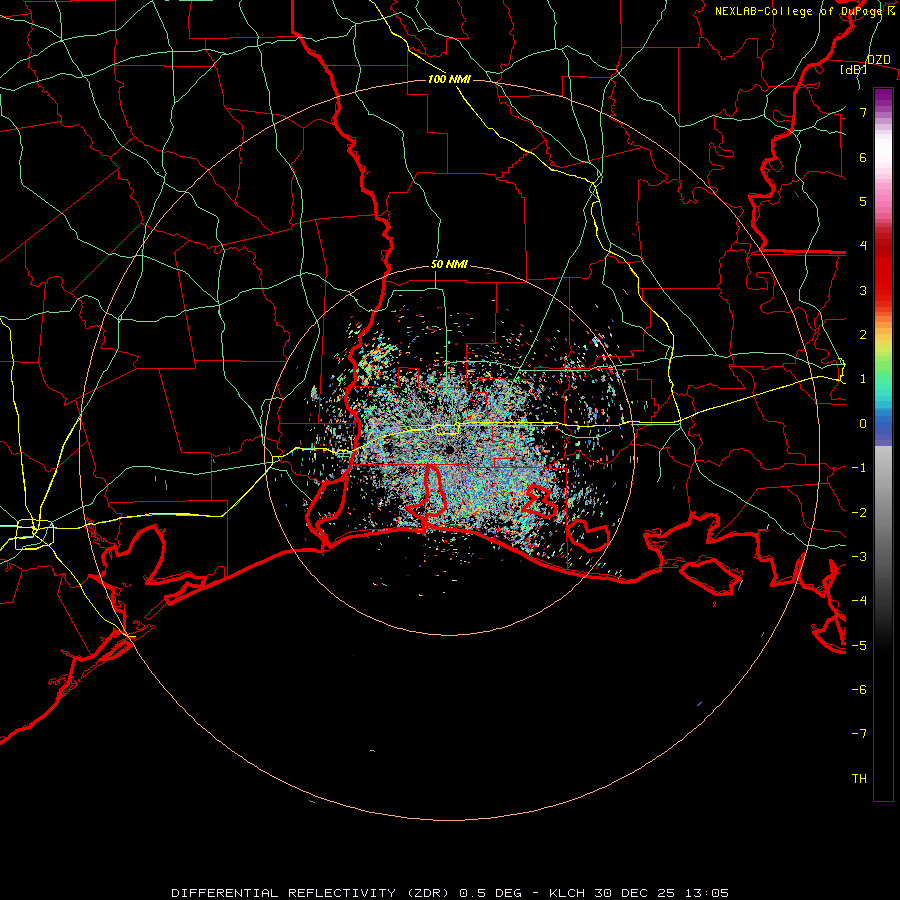The image size is (900, 900).
Task: Click the "-3" value on color scale
Action: [859, 557]
